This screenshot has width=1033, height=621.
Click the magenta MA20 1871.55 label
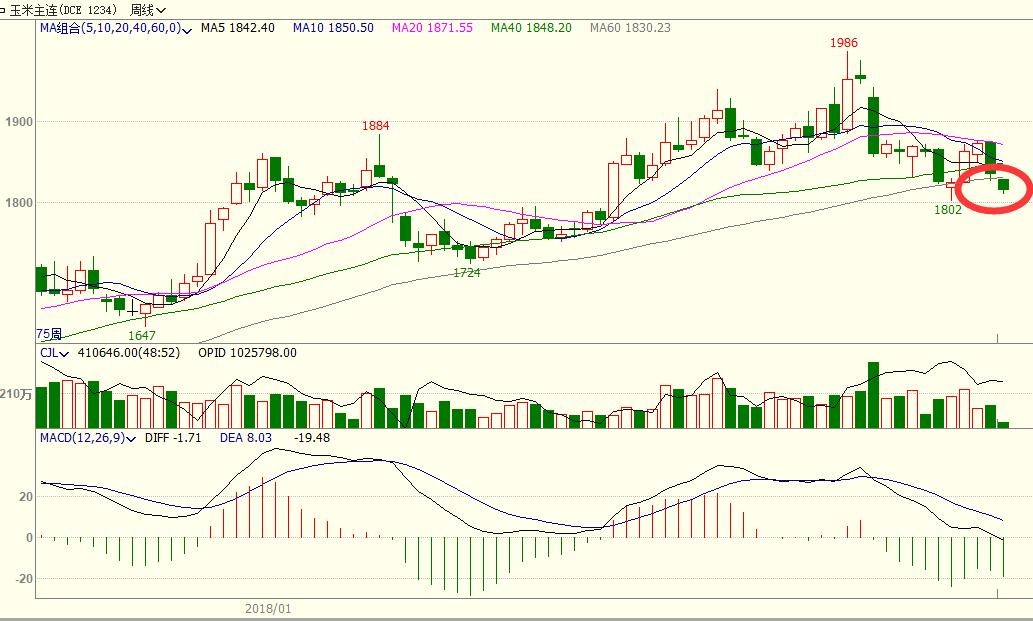click(432, 28)
